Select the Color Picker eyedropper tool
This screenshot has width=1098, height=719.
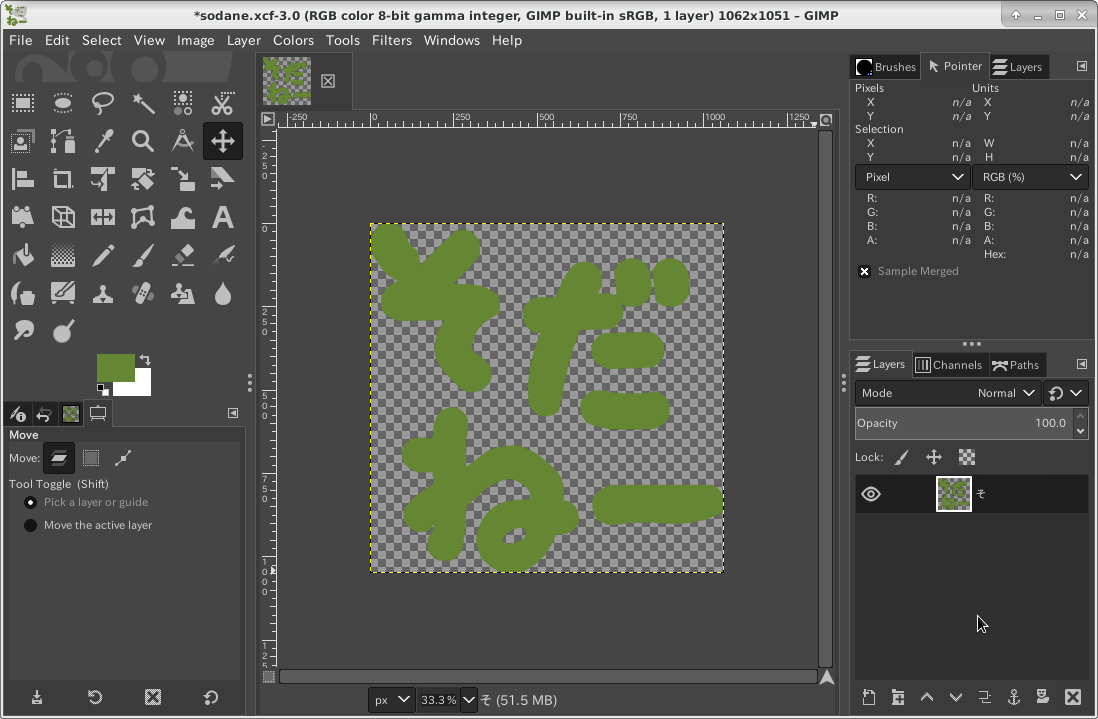pyautogui.click(x=103, y=141)
